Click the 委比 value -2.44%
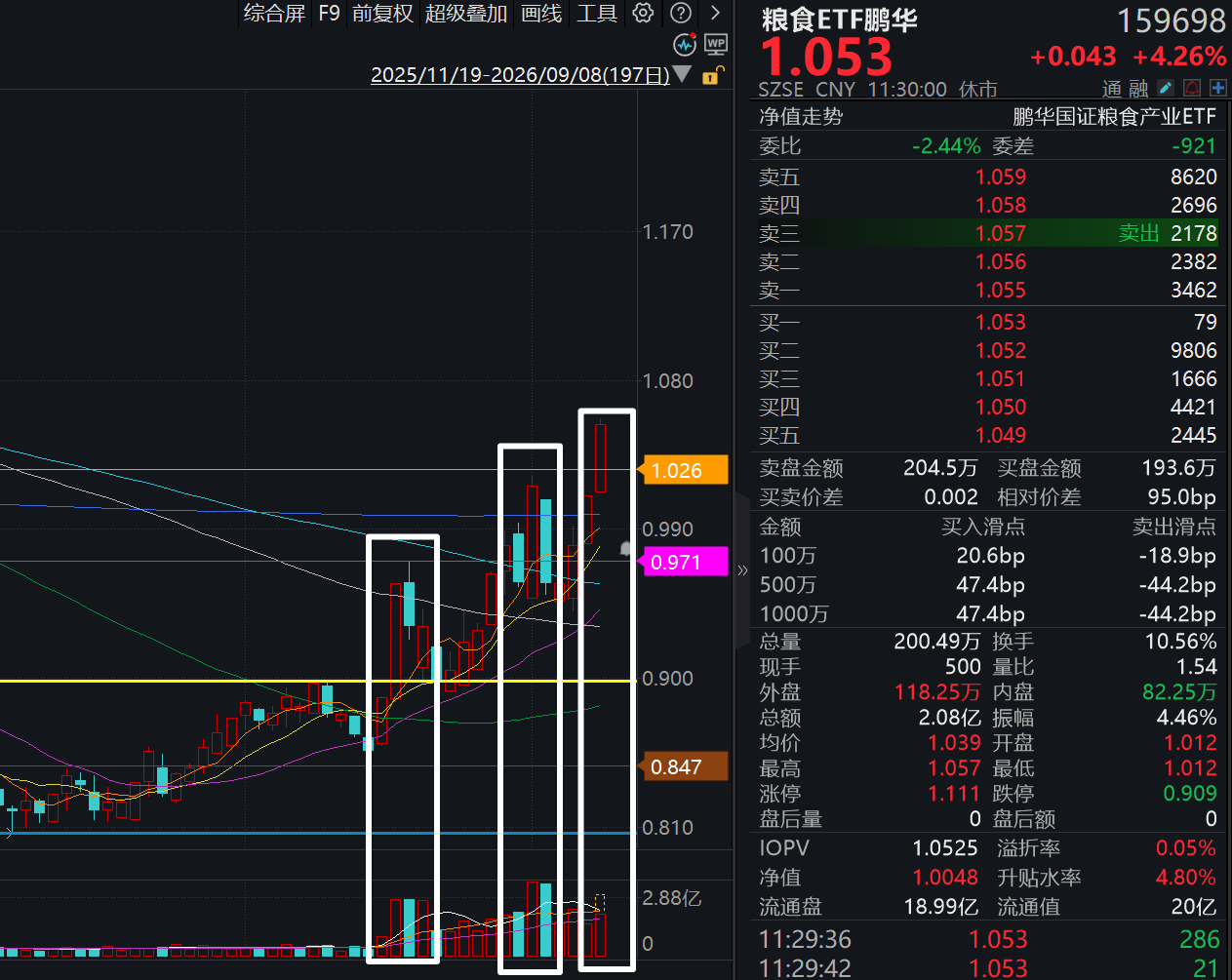Image resolution: width=1232 pixels, height=980 pixels. tap(946, 146)
